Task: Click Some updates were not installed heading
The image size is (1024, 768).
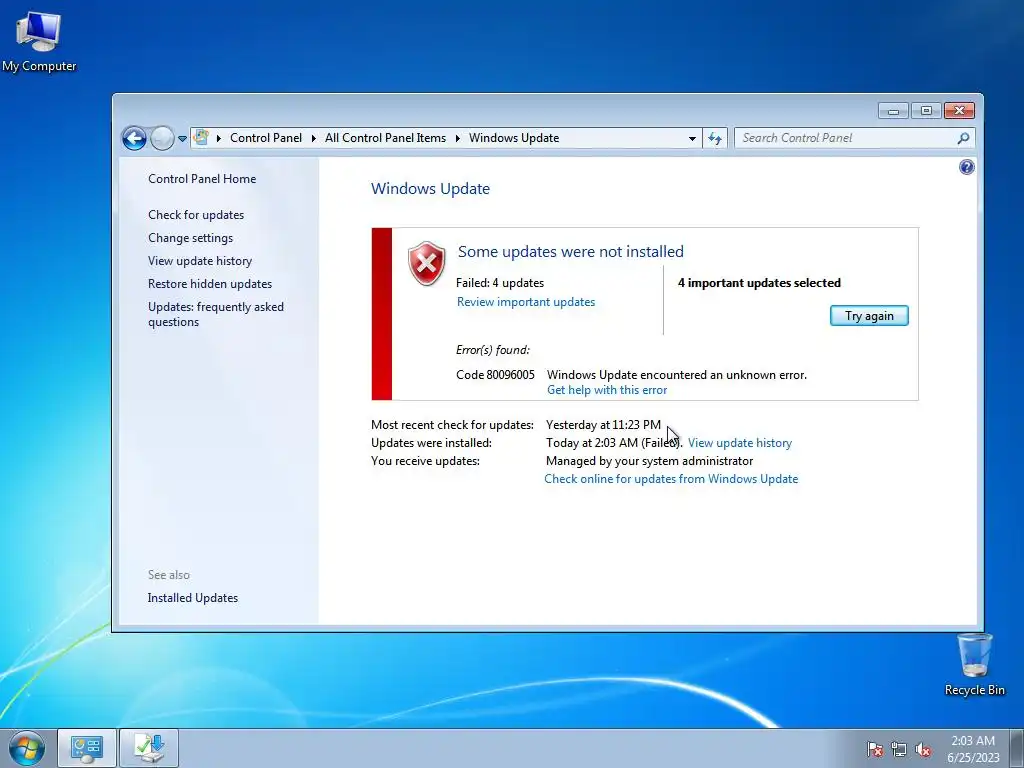Action: click(571, 251)
